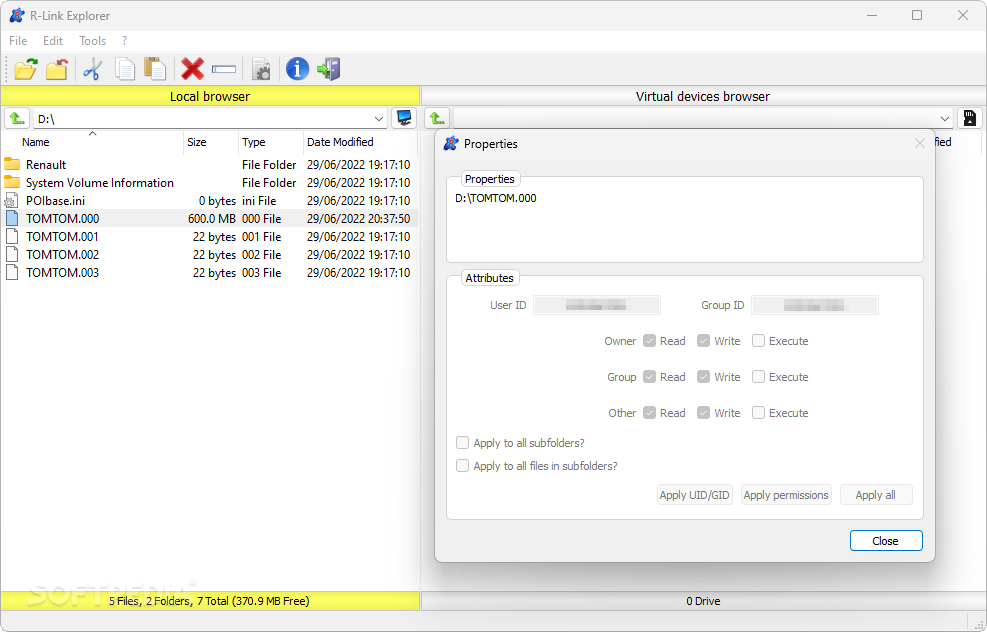Open the Tools menu
987x632 pixels.
click(x=92, y=40)
